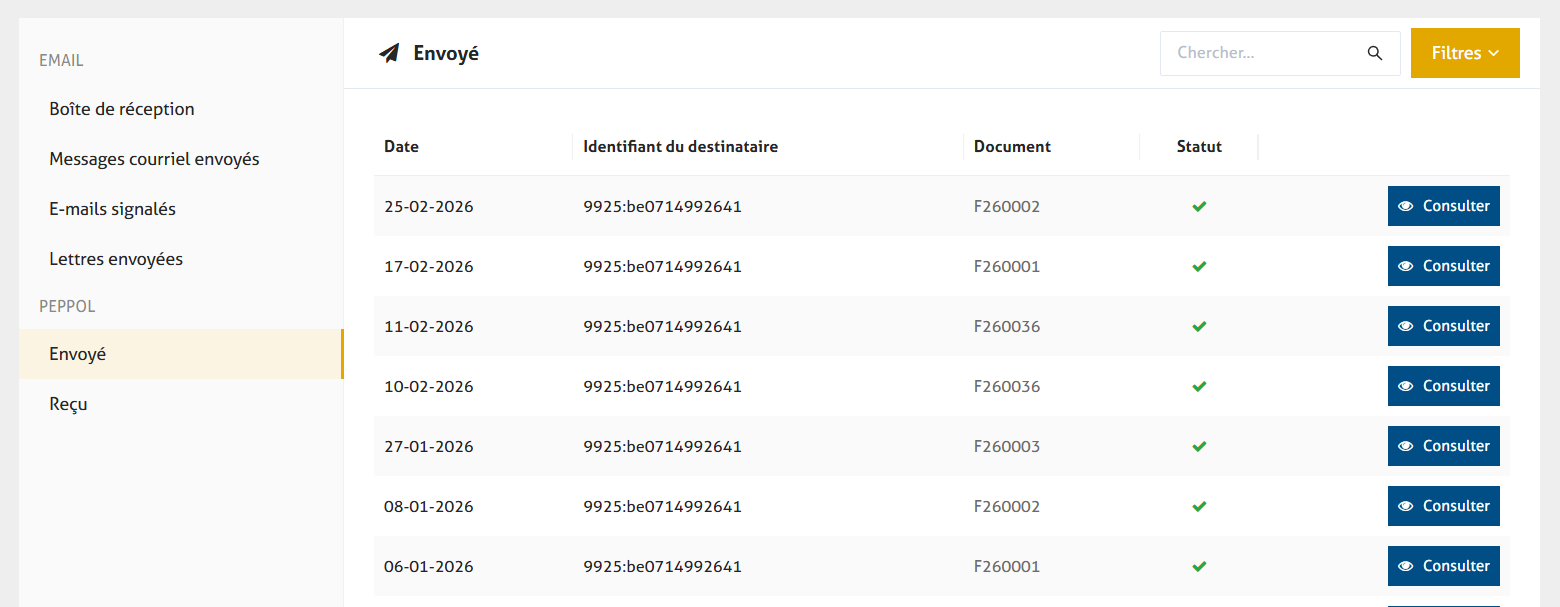Open Lettres envoyées section
The image size is (1560, 607).
116,259
